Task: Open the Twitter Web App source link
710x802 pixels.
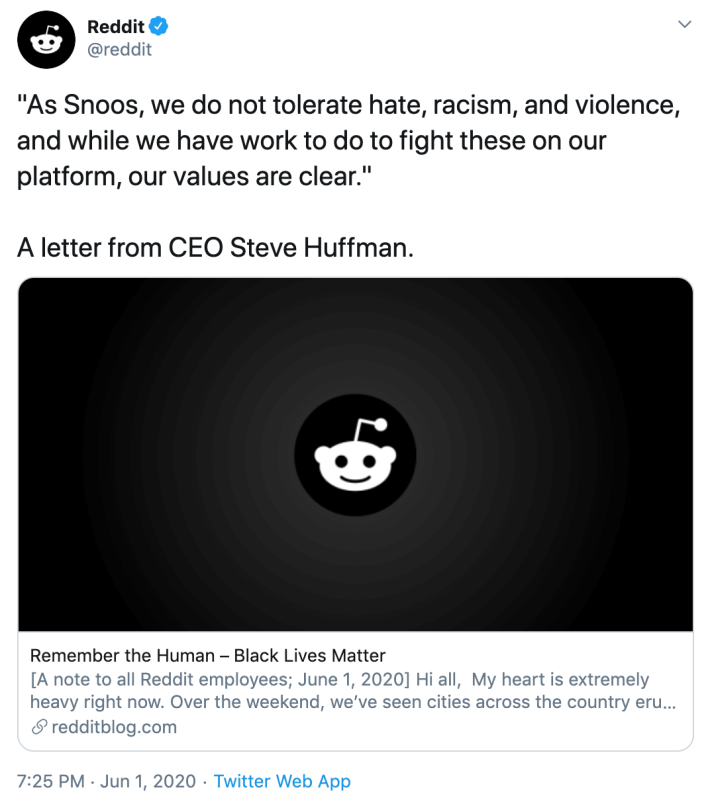Action: point(282,781)
